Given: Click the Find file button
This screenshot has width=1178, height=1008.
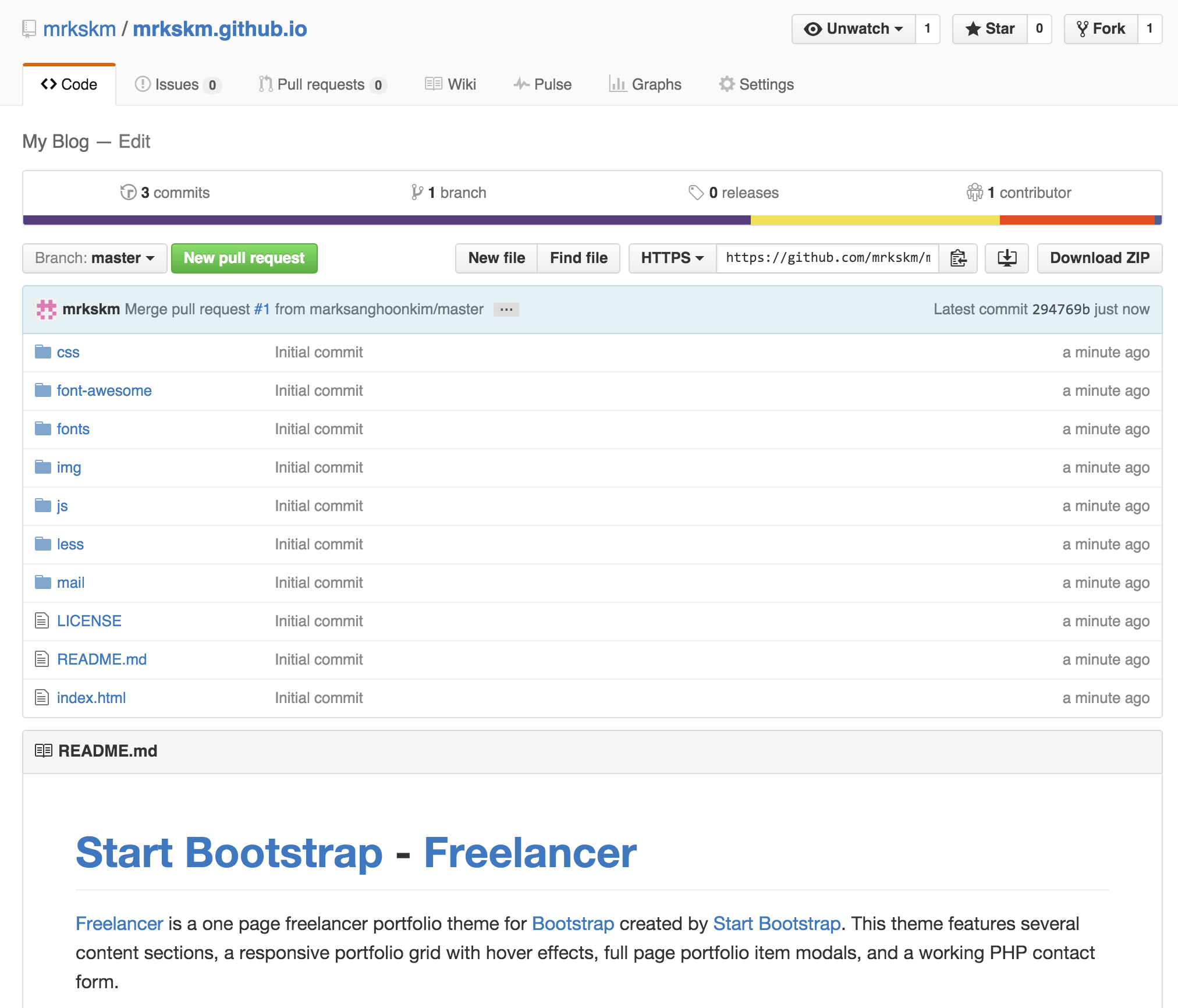Looking at the screenshot, I should [579, 258].
